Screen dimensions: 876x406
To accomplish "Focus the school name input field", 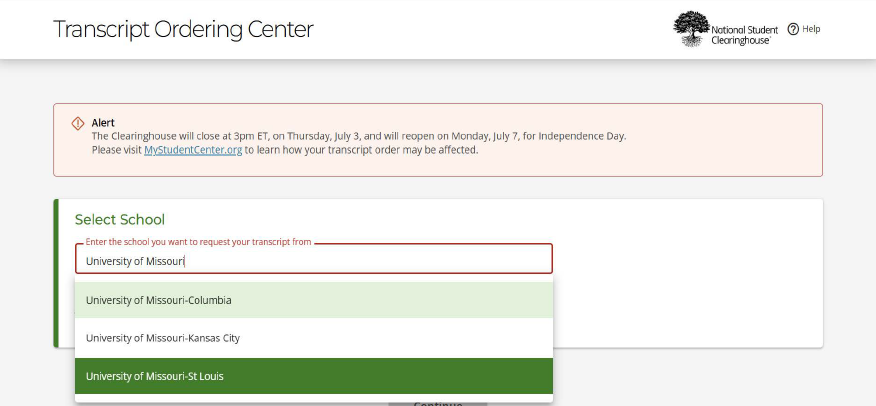I will coord(360,261).
